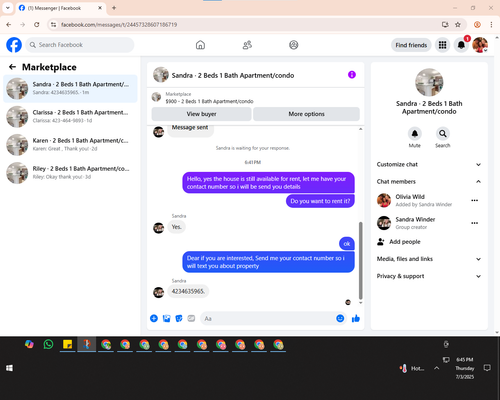
Task: Click View buyer button
Action: tap(201, 114)
